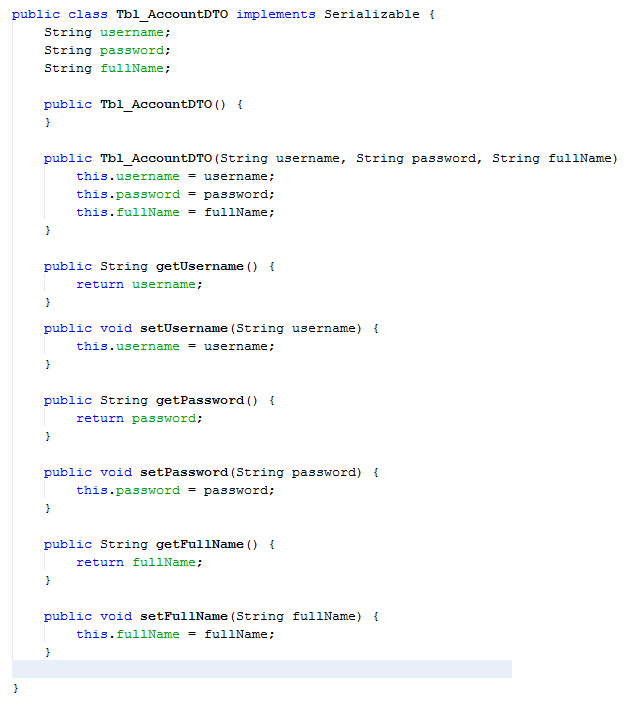Click the 'return fullName;' statement
The image size is (629, 709).
coord(139,562)
